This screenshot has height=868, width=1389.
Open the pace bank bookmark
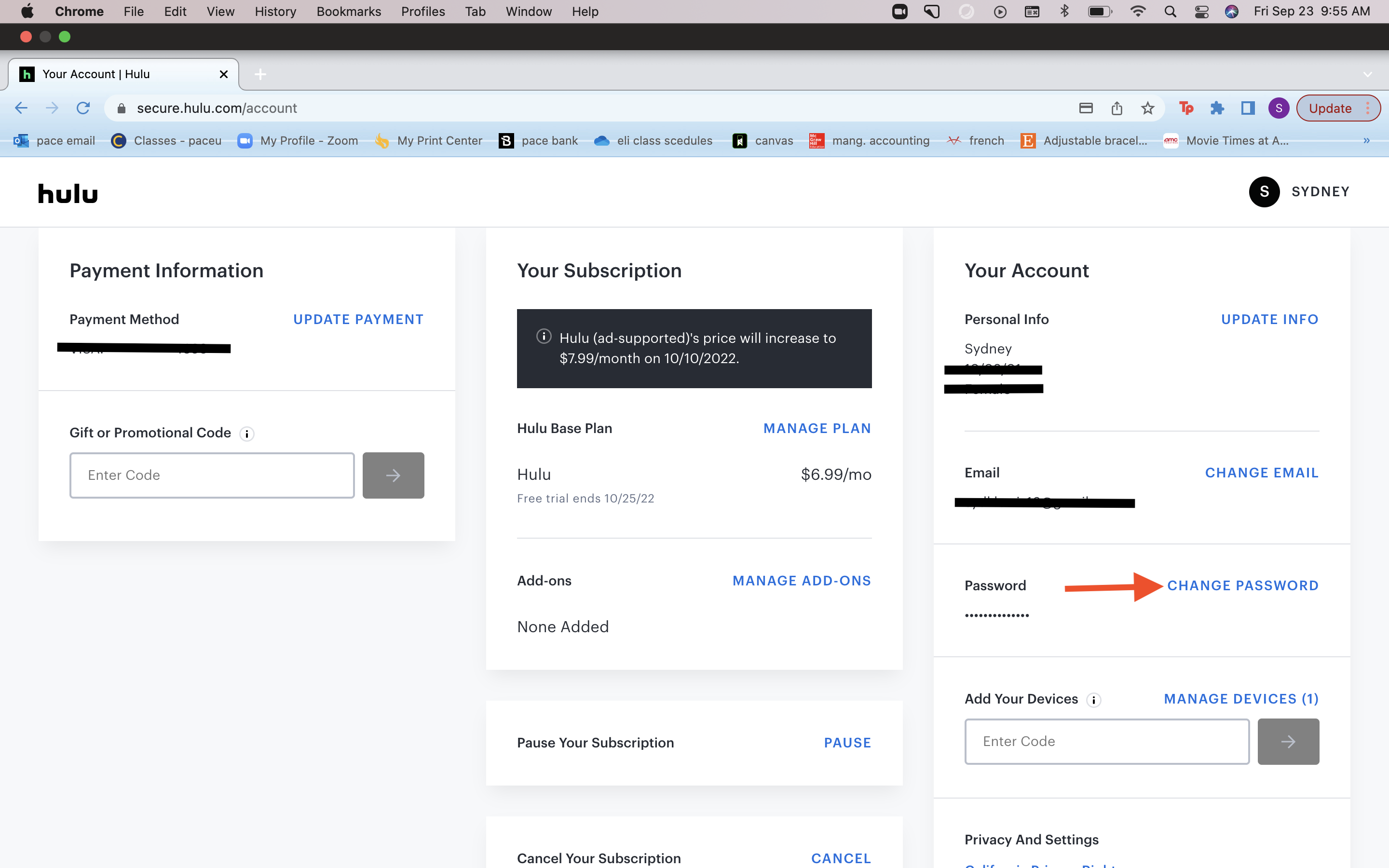coord(538,141)
